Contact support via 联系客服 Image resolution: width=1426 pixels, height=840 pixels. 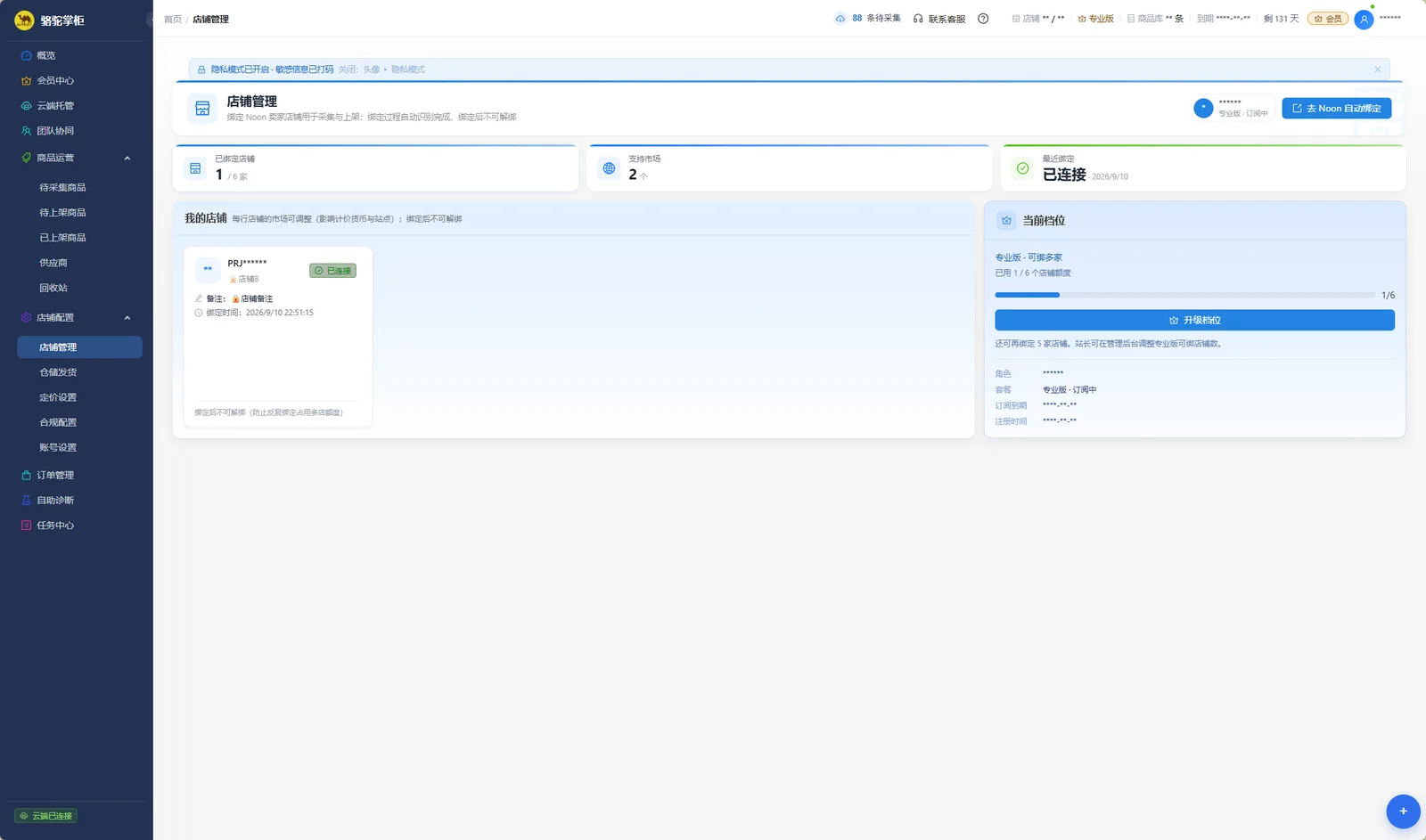(x=939, y=19)
